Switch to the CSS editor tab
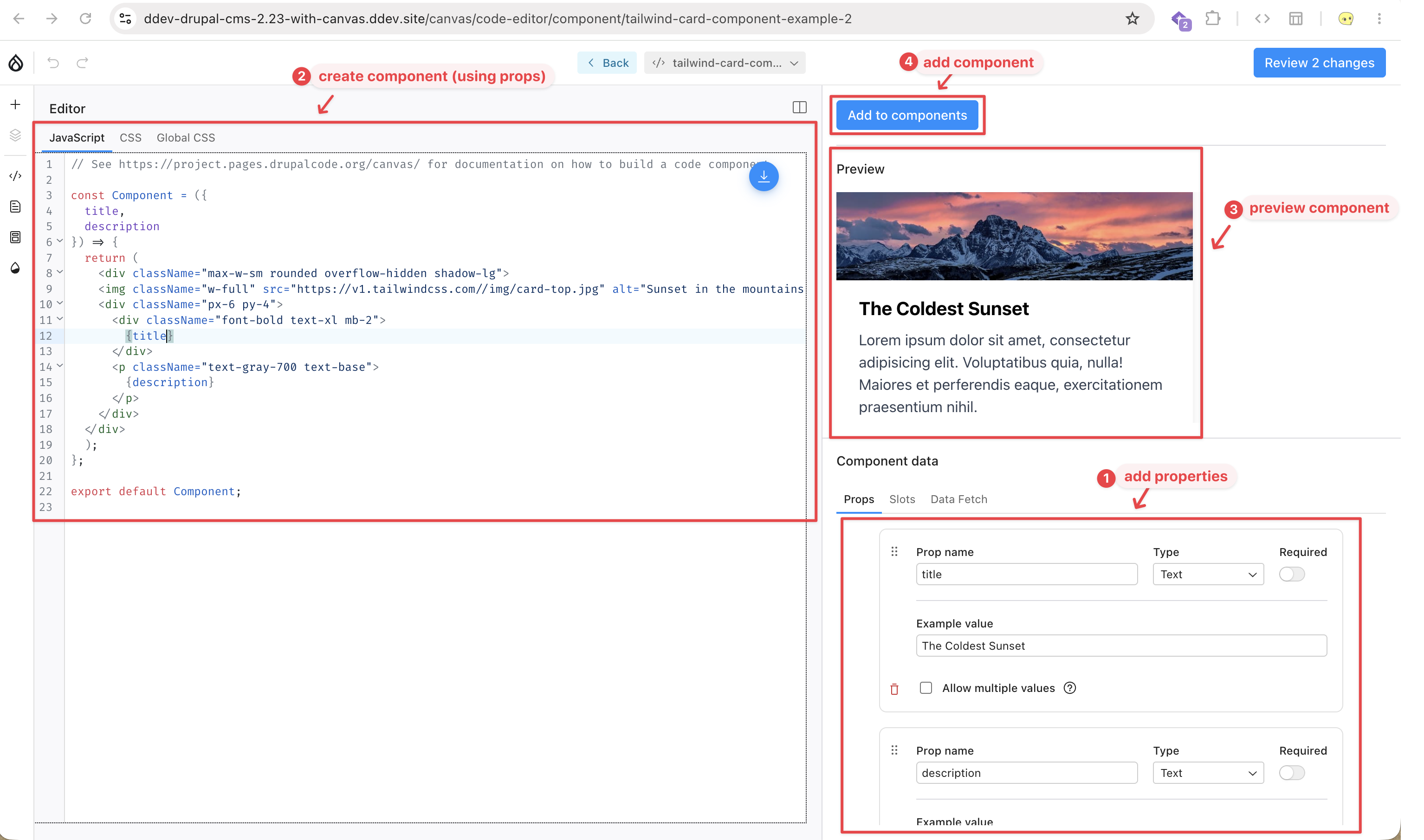Viewport: 1424px width, 840px height. [130, 137]
